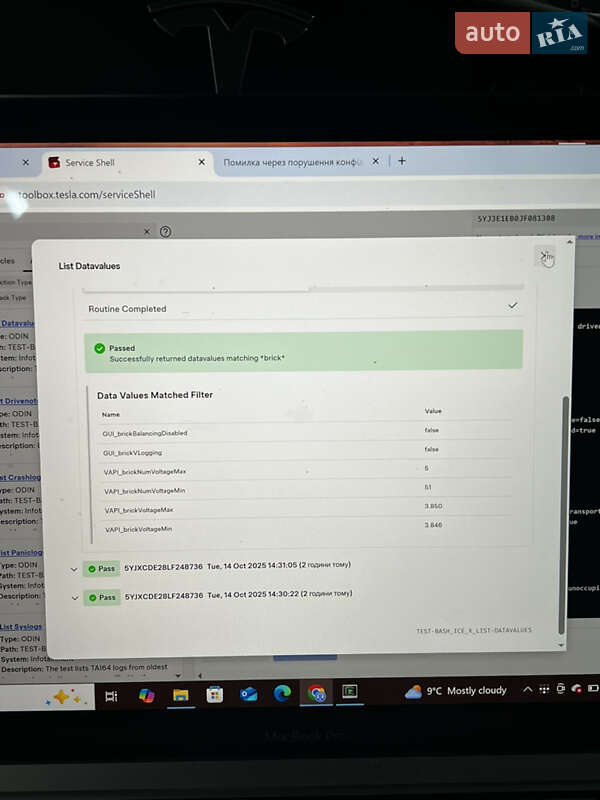Viewport: 600px width, 800px height.
Task: Click the help question mark icon
Action: click(166, 231)
